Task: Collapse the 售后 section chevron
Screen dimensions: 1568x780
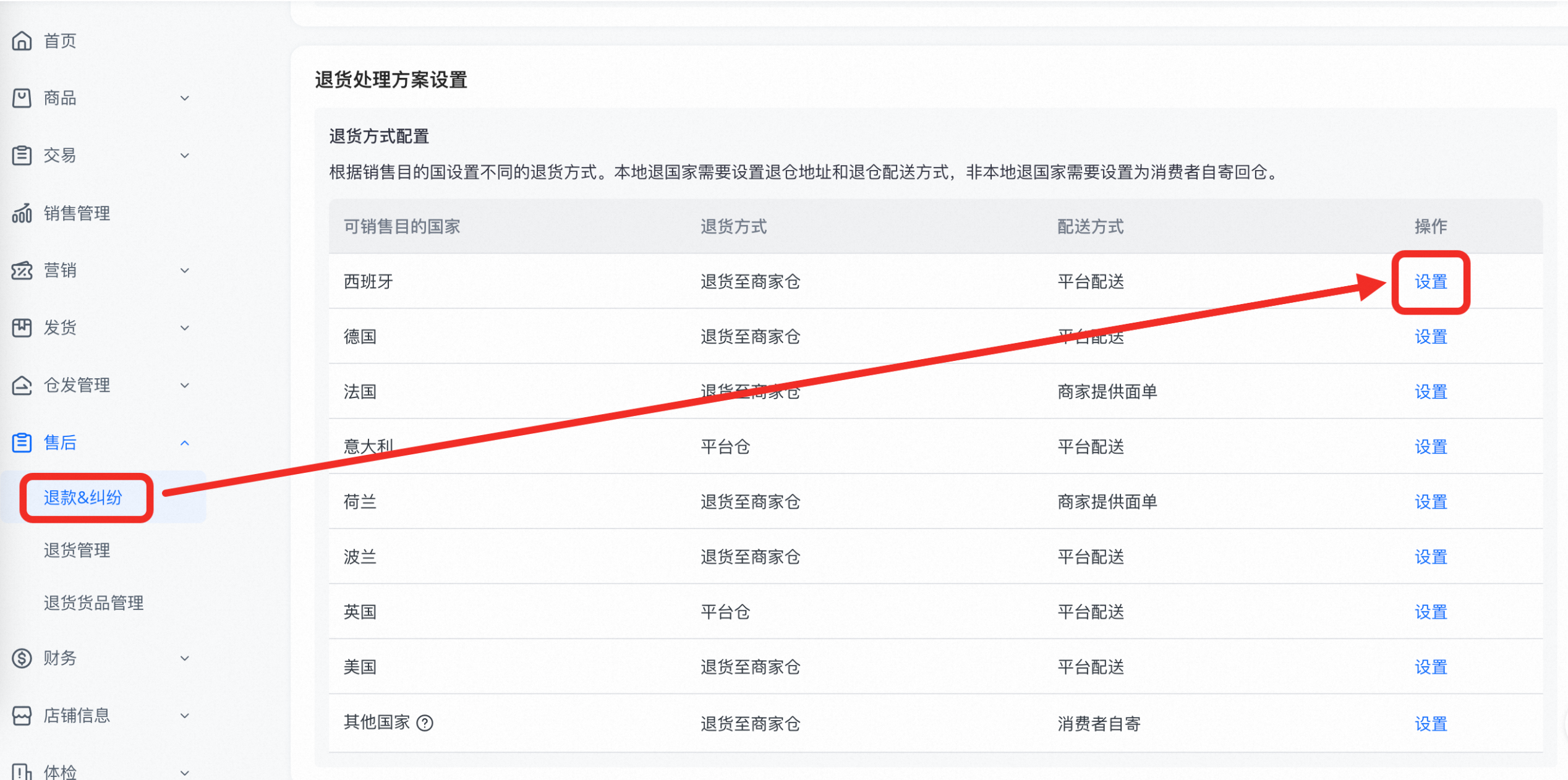Action: click(x=184, y=443)
